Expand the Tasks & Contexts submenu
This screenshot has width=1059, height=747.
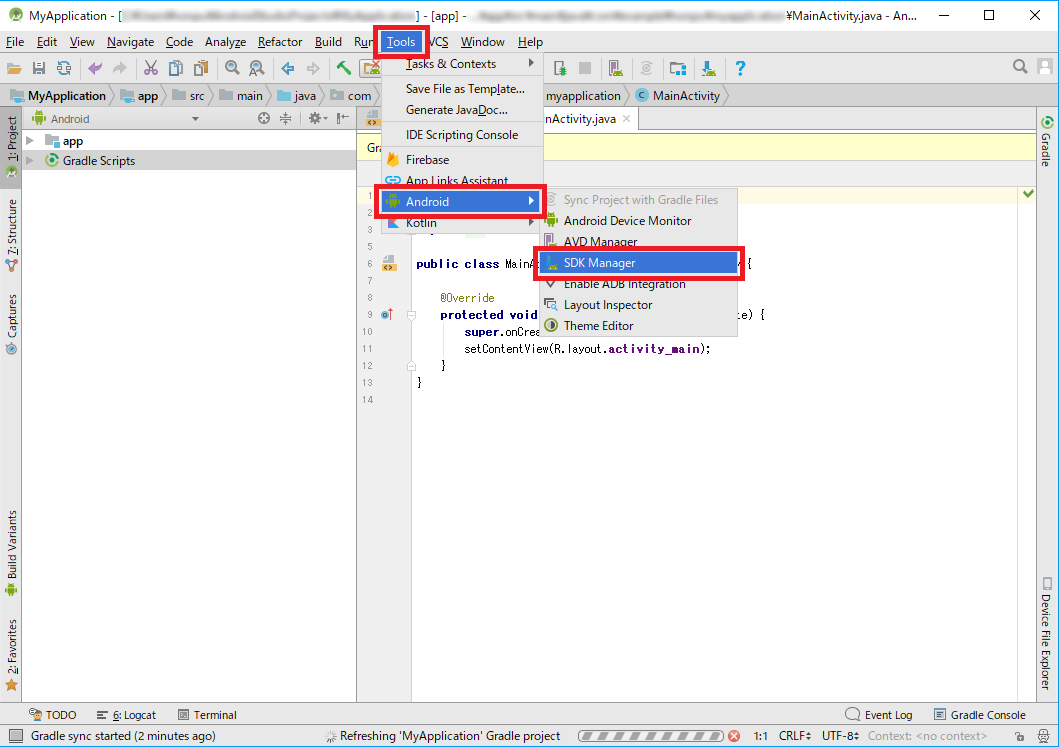pos(462,63)
